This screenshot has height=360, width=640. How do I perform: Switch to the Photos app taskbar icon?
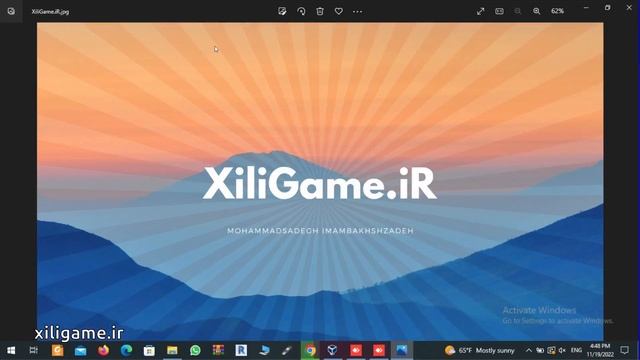click(402, 350)
